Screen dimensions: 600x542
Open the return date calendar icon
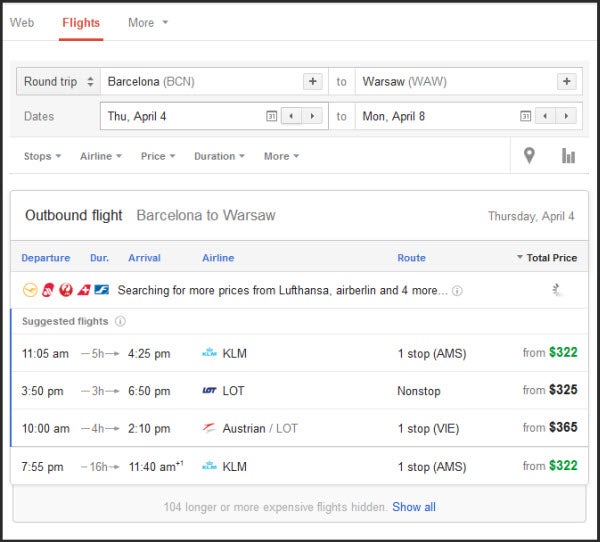point(525,116)
